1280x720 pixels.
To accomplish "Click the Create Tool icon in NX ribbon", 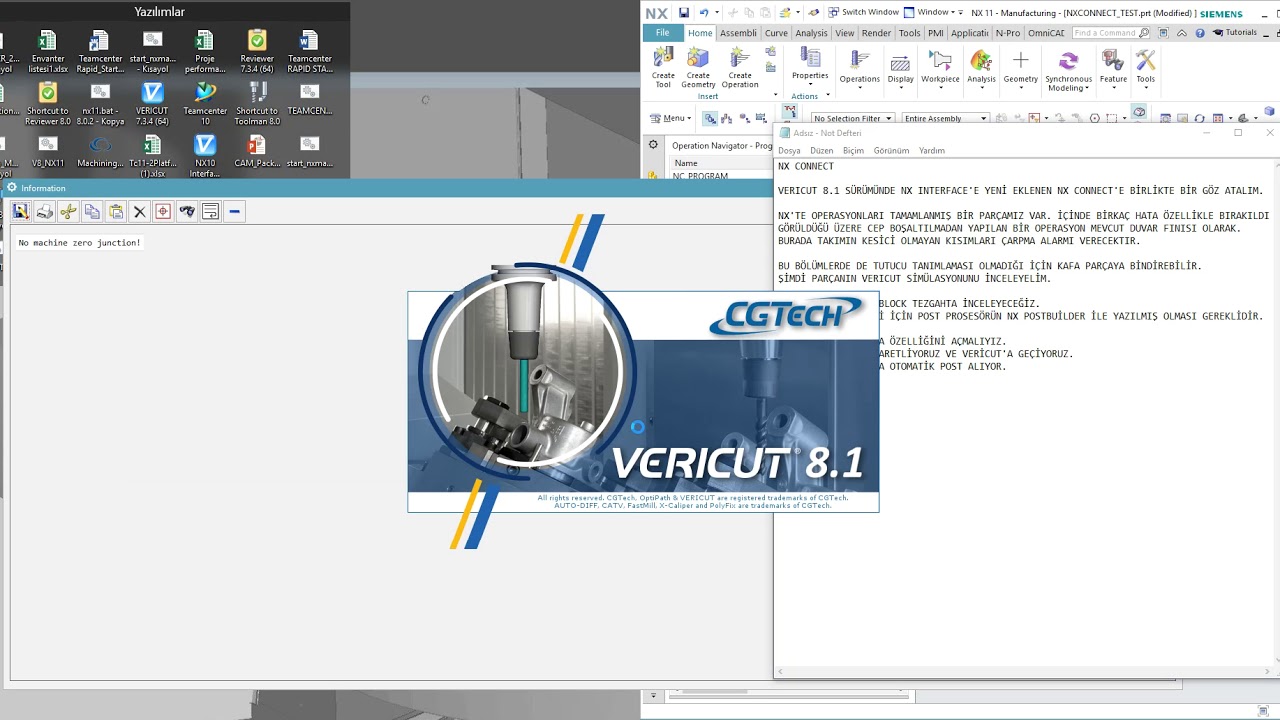I will coord(663,67).
